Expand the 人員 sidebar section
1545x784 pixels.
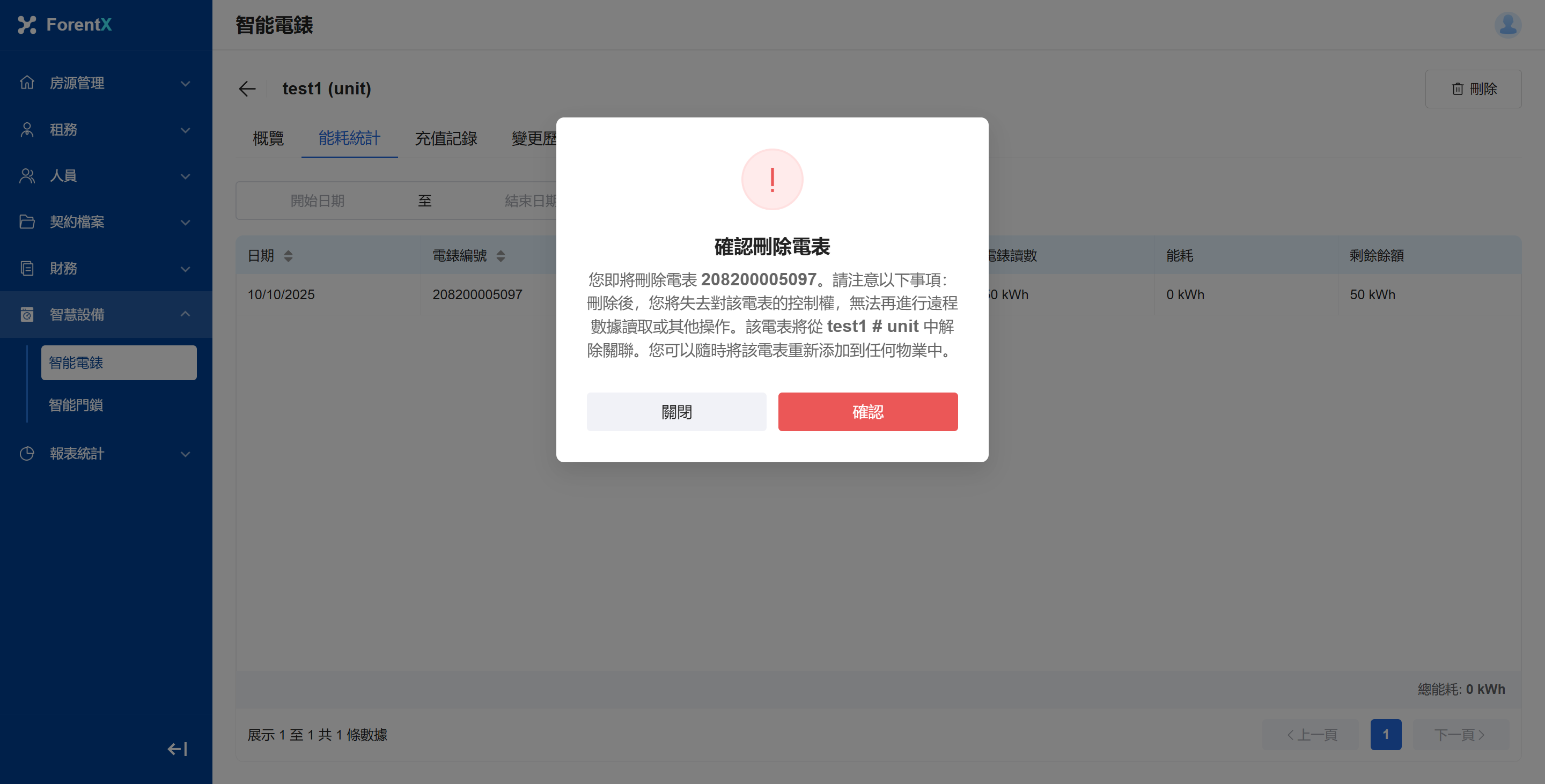tap(106, 175)
